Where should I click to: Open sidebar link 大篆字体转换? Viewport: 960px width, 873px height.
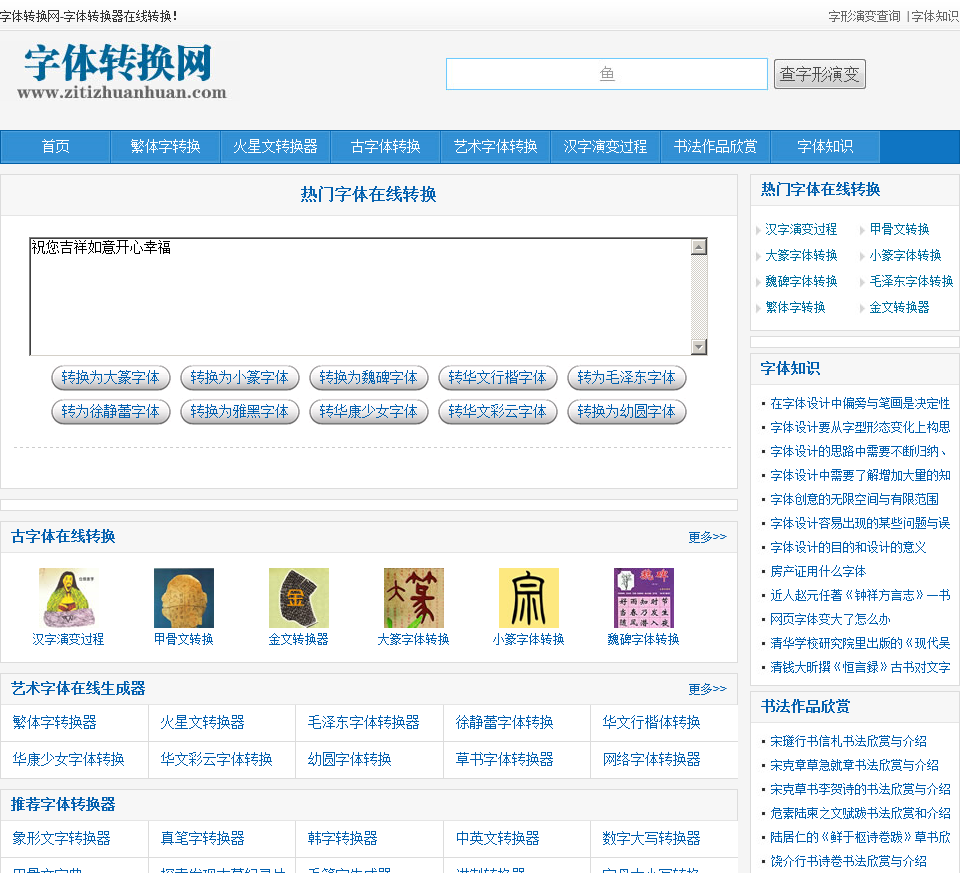pyautogui.click(x=801, y=255)
